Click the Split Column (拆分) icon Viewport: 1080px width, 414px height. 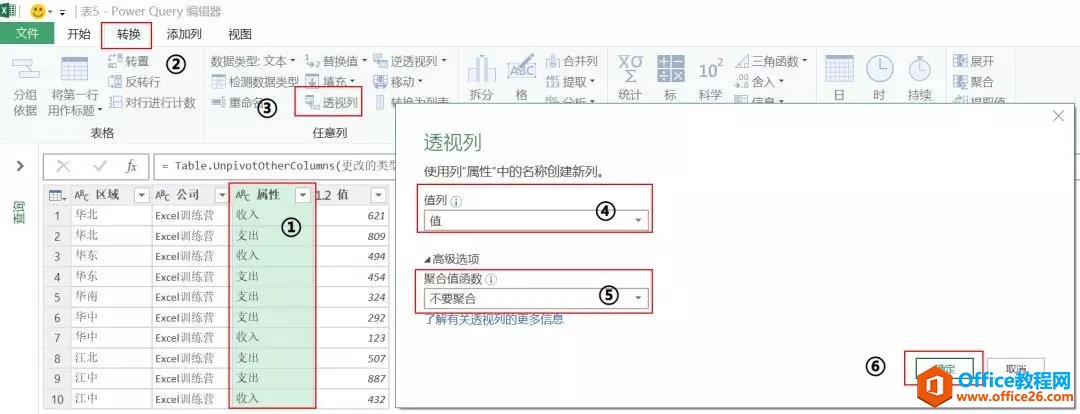click(481, 70)
